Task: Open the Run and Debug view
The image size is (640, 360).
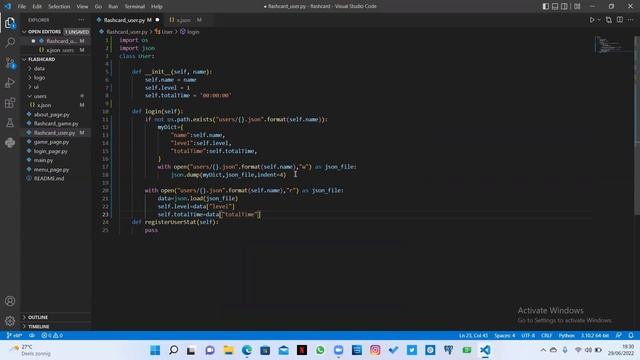Action: point(10,82)
